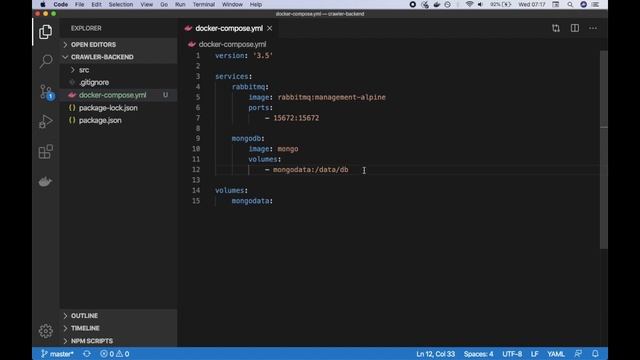
Task: Split the editor to the right
Action: pyautogui.click(x=574, y=28)
